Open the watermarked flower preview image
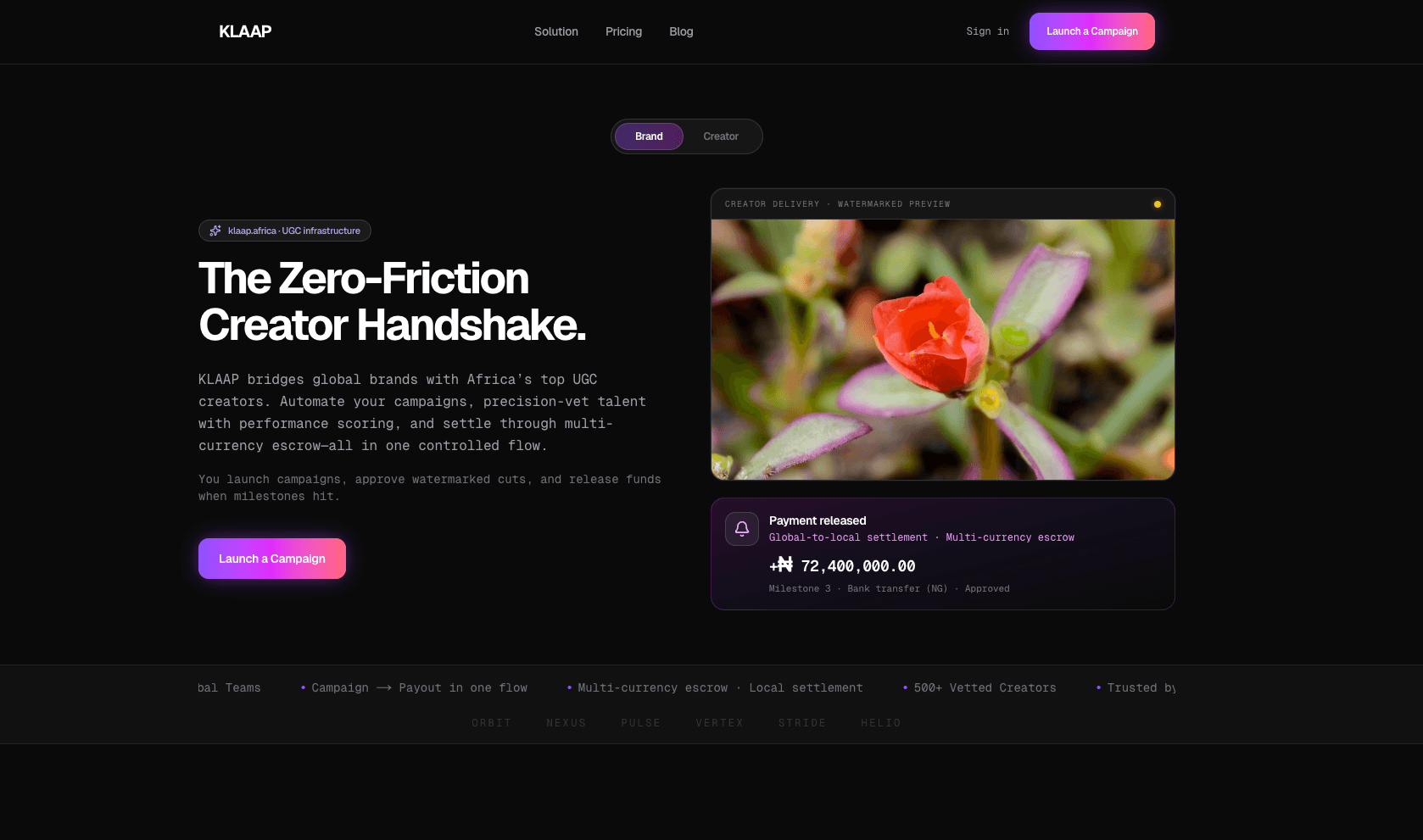Viewport: 1423px width, 840px height. [x=943, y=349]
